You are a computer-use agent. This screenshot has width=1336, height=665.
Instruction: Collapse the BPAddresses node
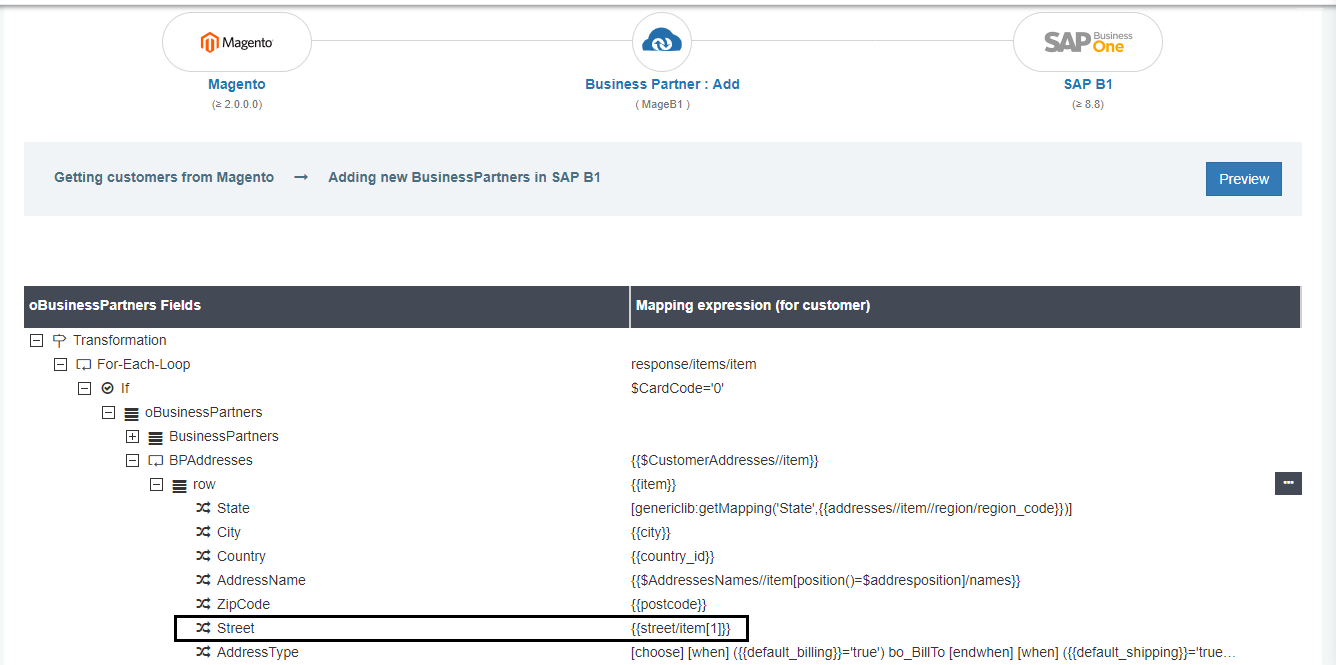tap(132, 460)
